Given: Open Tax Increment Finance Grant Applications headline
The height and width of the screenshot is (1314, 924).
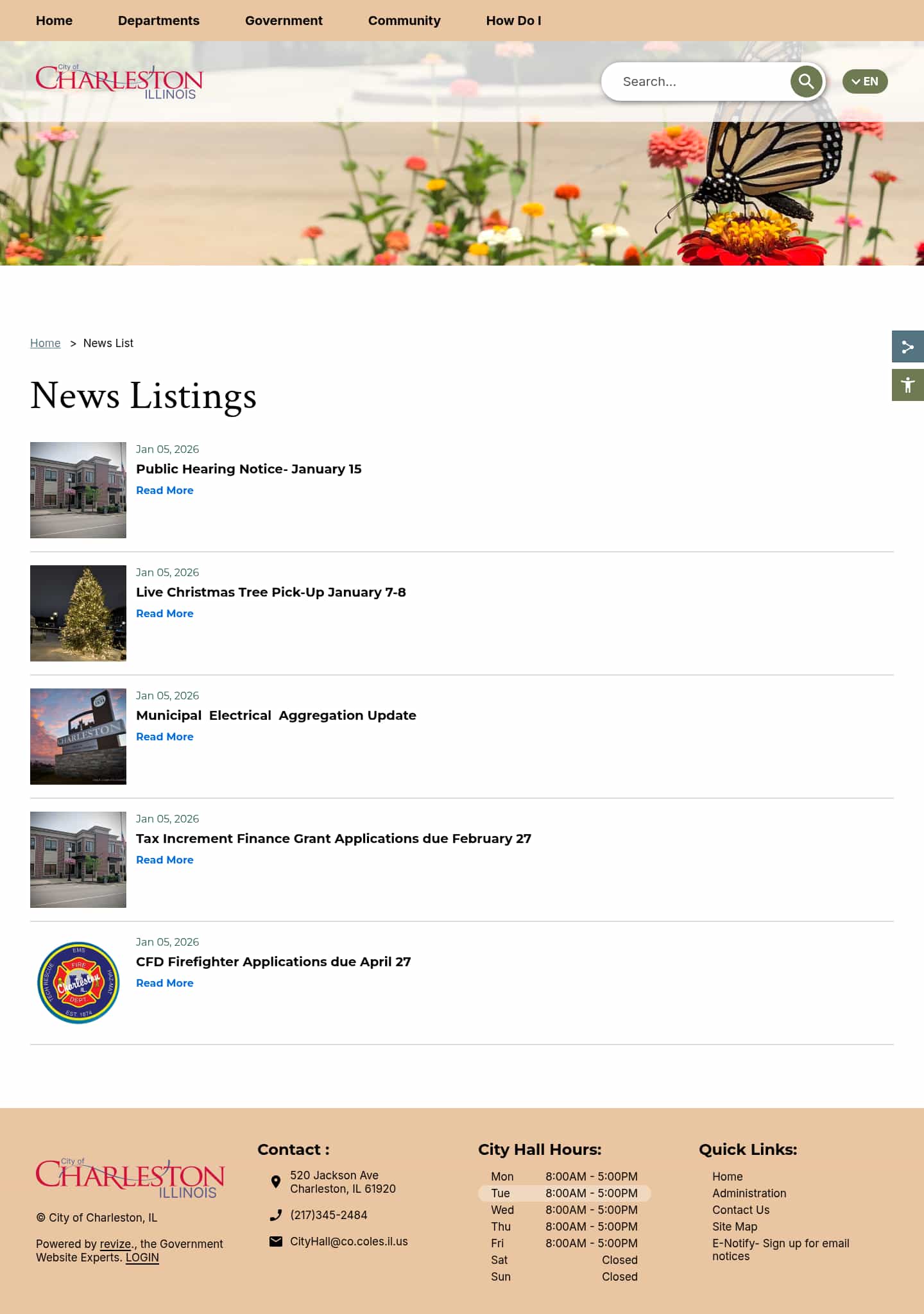Looking at the screenshot, I should pos(334,839).
